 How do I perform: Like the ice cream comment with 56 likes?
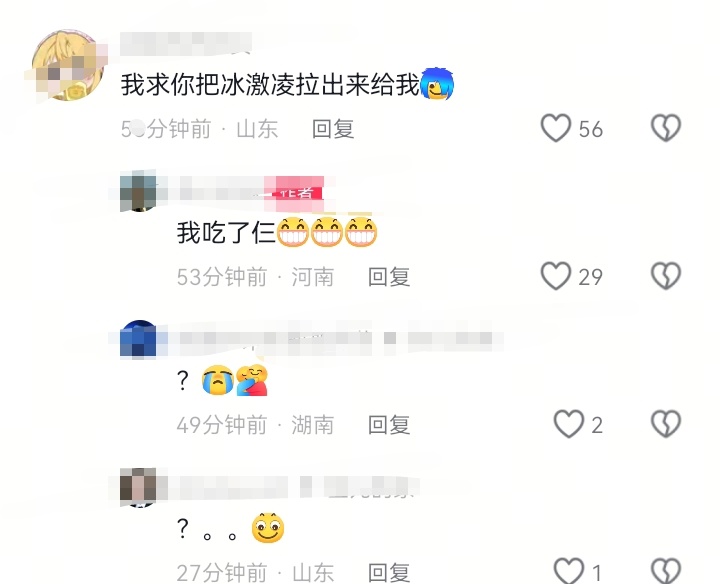click(x=556, y=128)
